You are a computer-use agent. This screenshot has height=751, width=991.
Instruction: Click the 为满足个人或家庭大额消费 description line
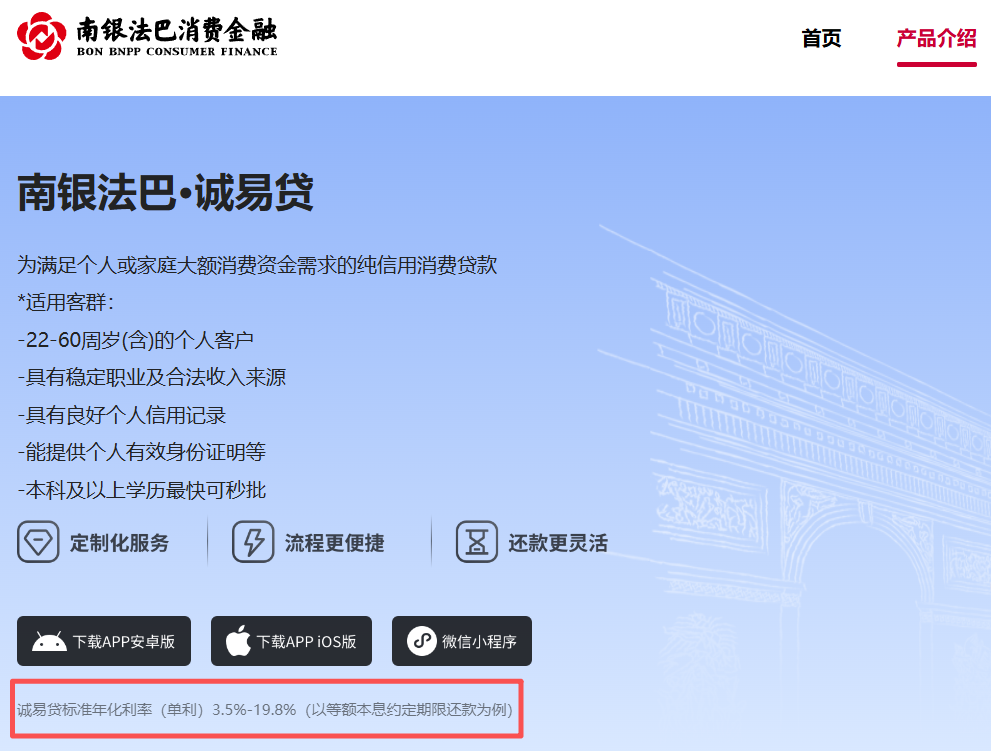(257, 265)
